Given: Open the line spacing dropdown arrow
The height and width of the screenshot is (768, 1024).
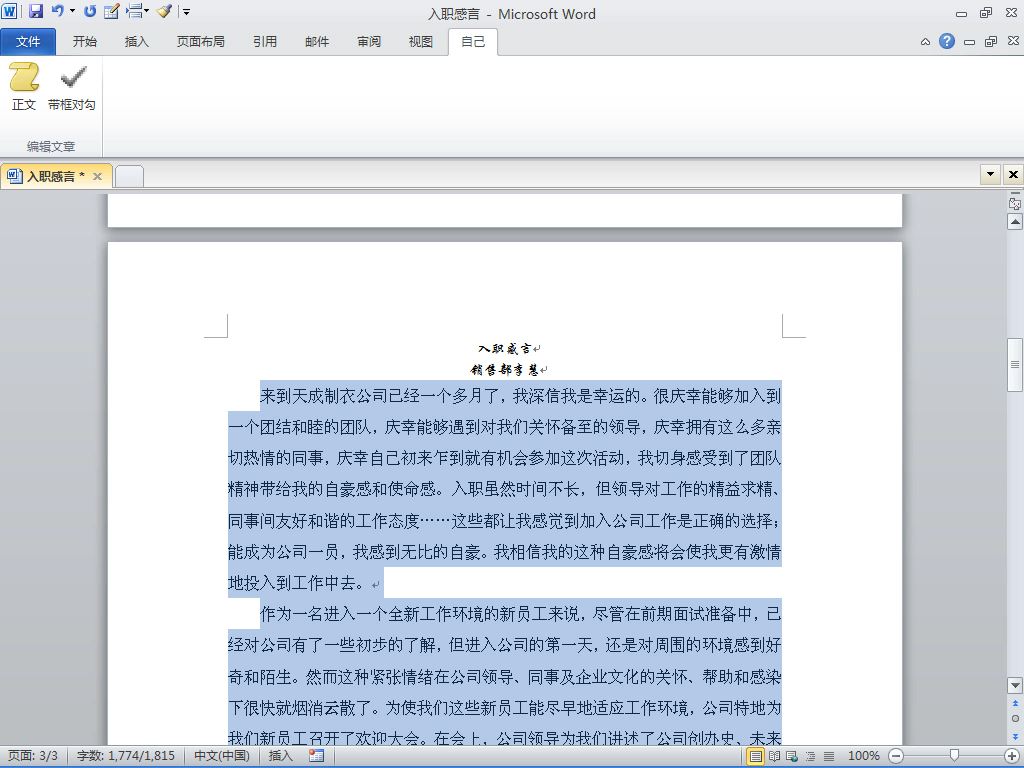Looking at the screenshot, I should click(146, 11).
